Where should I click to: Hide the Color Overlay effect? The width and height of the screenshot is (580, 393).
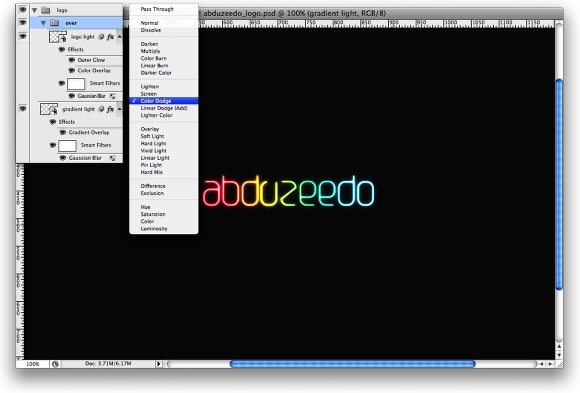click(x=72, y=70)
